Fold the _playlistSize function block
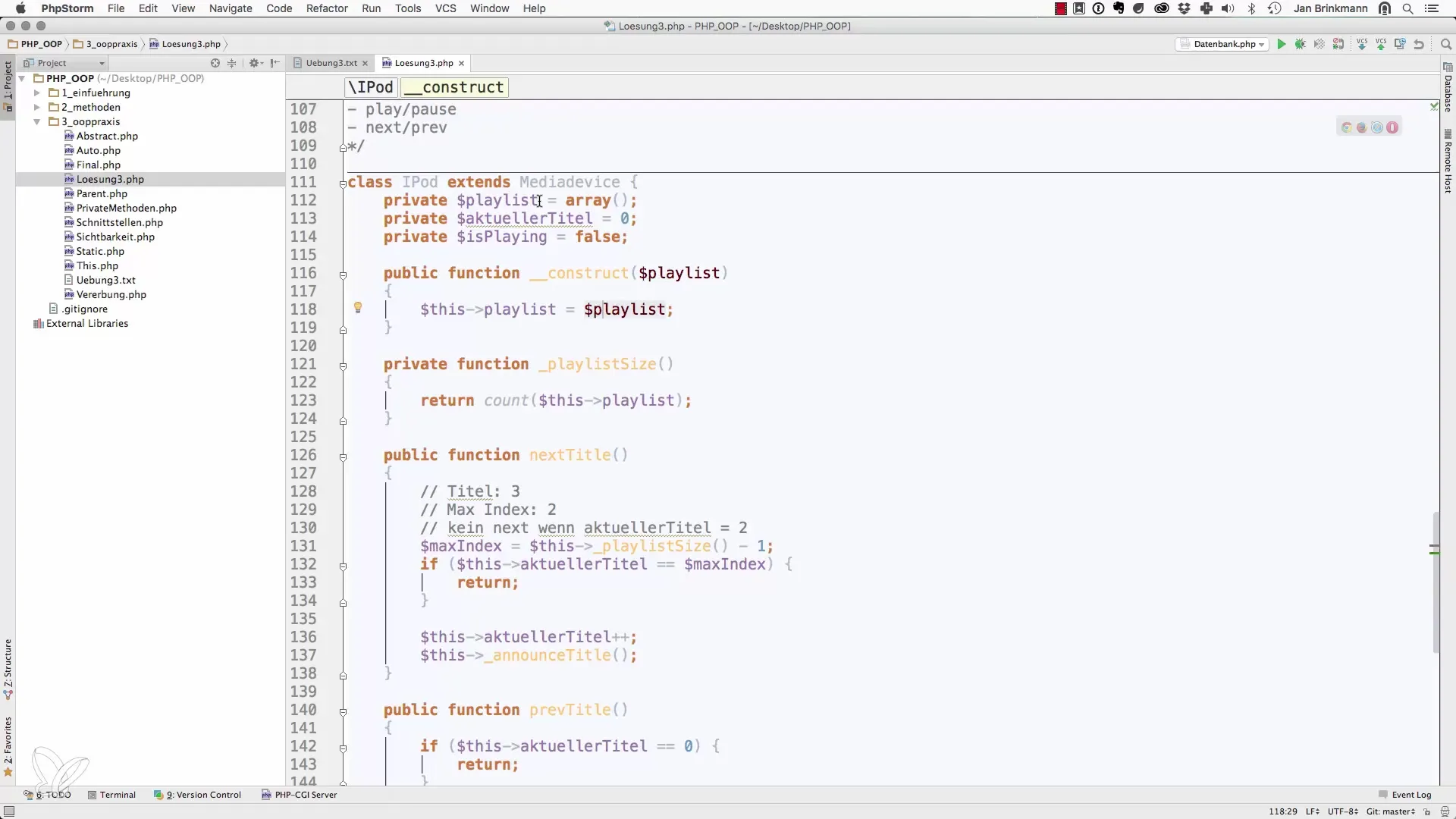This screenshot has height=819, width=1456. pos(343,366)
